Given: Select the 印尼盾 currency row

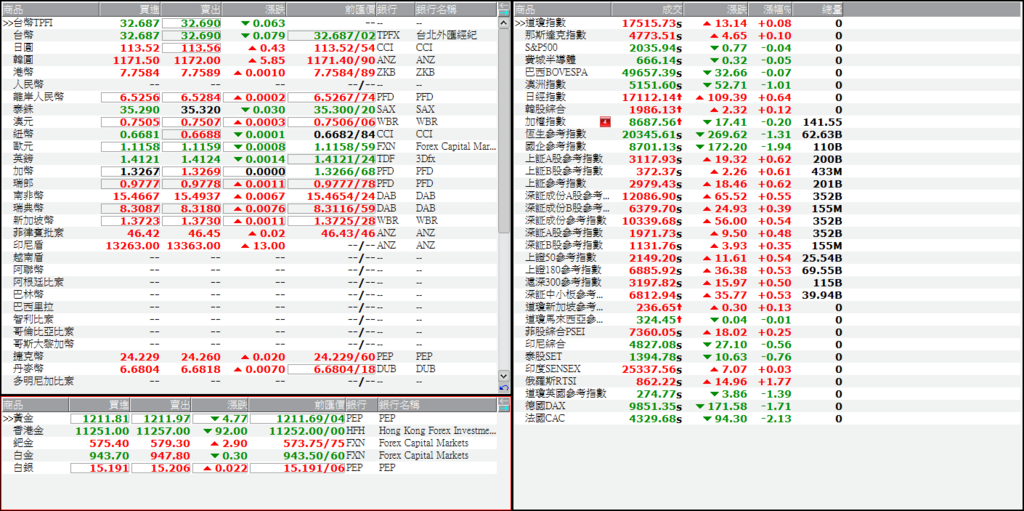Looking at the screenshot, I should [x=249, y=246].
